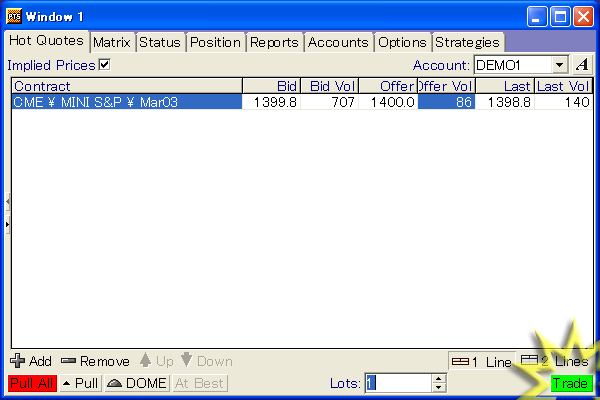Viewport: 600px width, 400px height.
Task: Switch to the Reports tab
Action: (x=274, y=42)
